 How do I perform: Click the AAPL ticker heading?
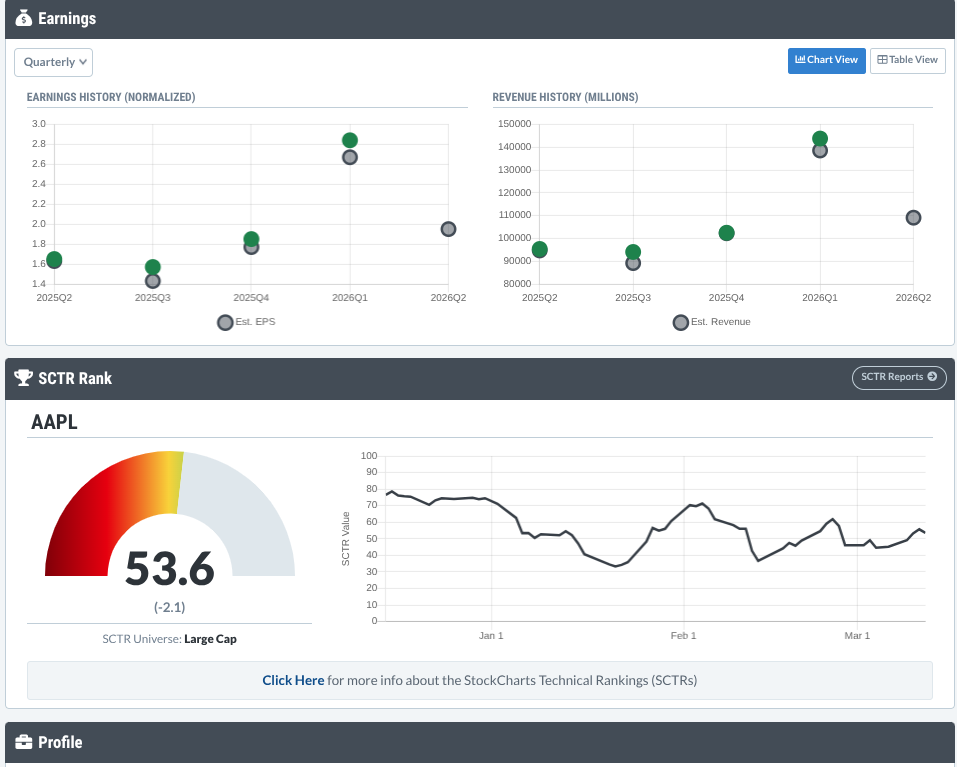coord(54,422)
